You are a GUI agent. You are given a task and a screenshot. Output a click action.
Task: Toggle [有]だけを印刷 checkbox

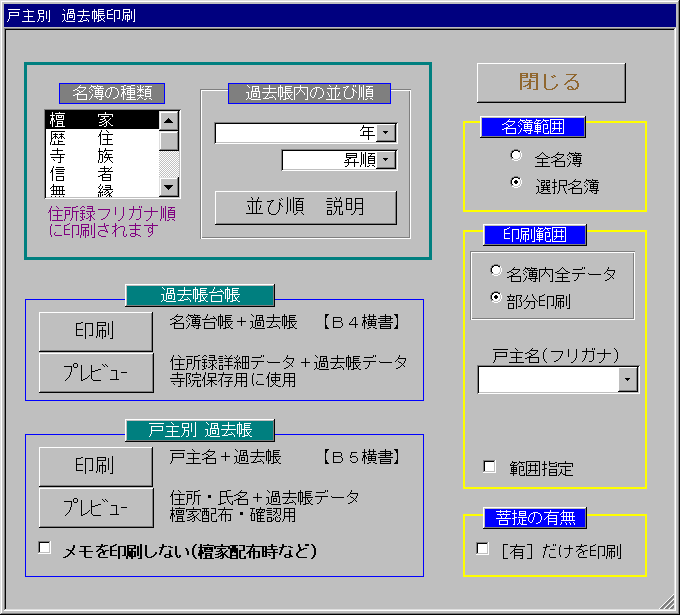coord(483,549)
